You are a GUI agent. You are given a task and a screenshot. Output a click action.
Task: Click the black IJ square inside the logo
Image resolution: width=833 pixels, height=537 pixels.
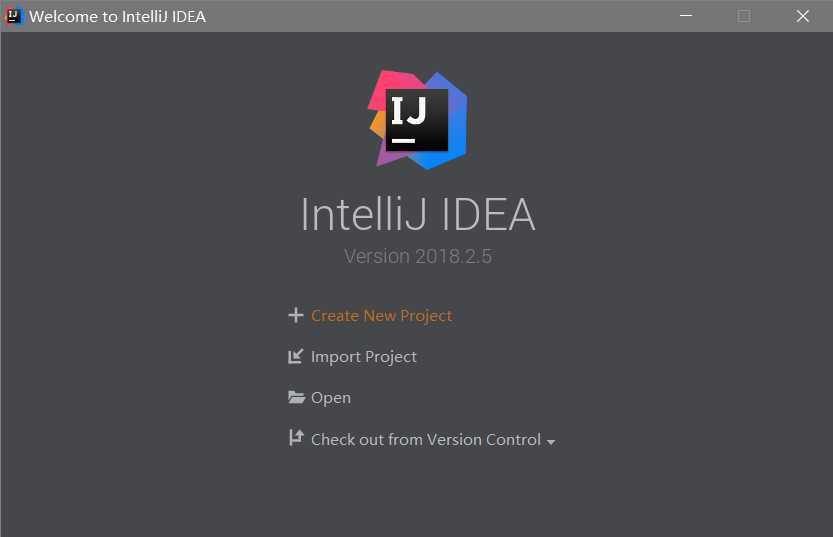[416, 120]
